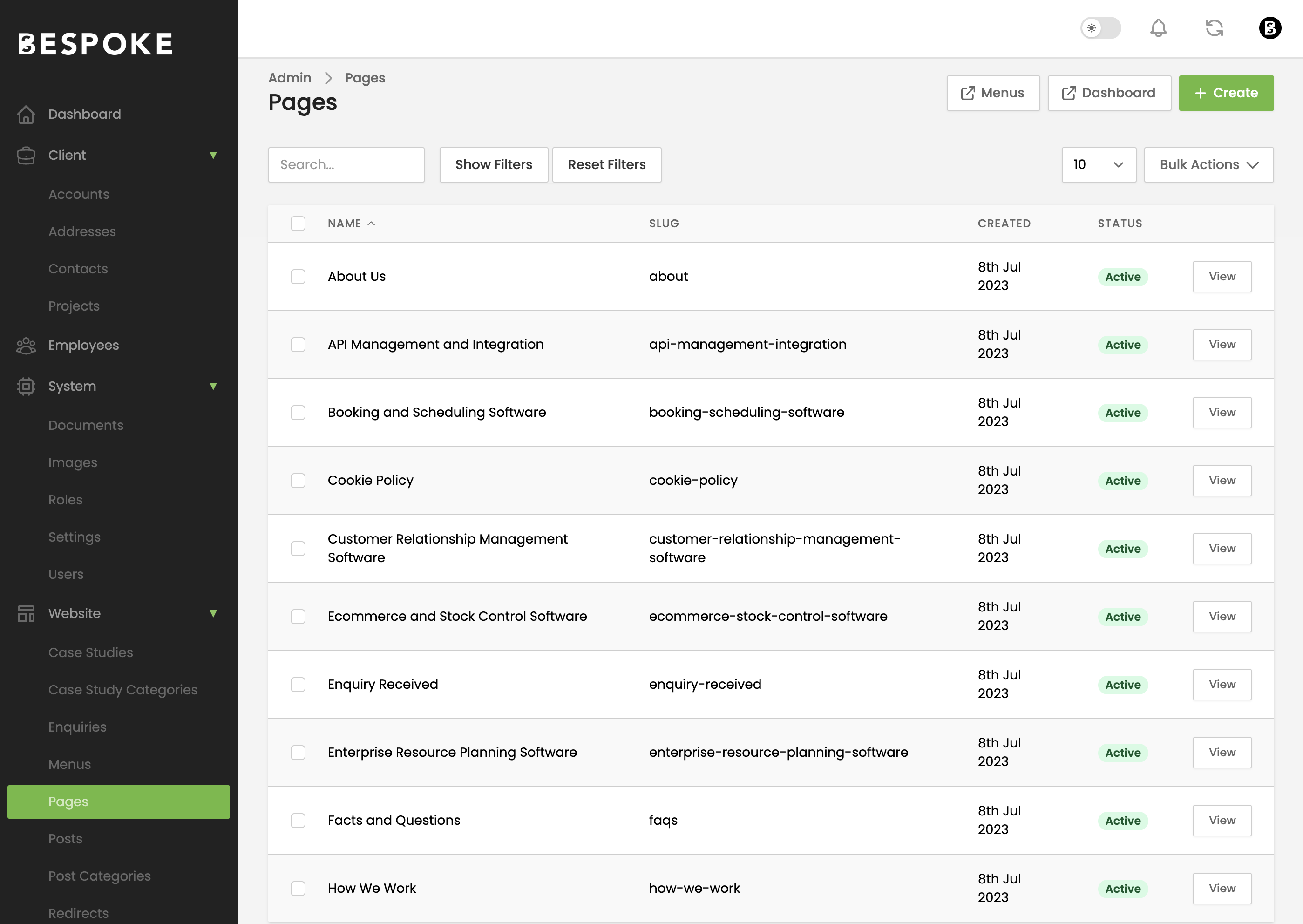The width and height of the screenshot is (1303, 924).
Task: Open Roles under System
Action: [x=65, y=500]
